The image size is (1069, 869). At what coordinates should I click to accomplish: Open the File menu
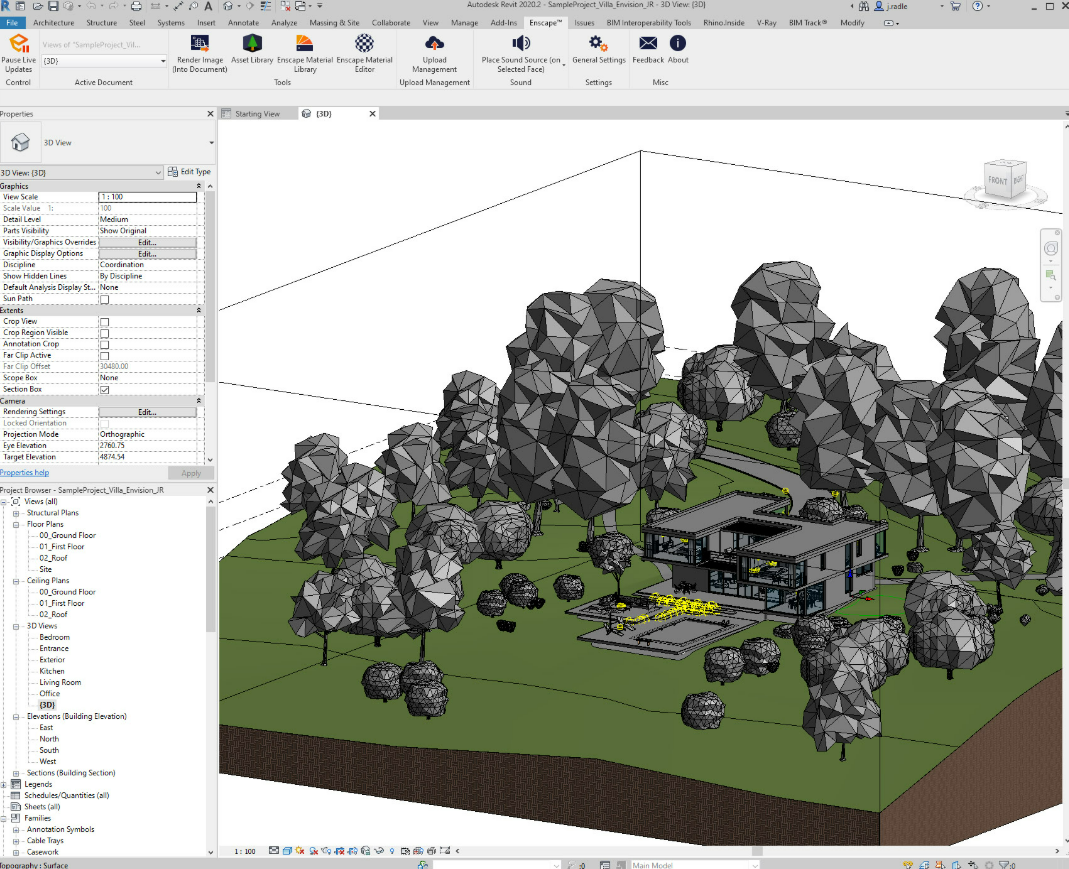click(12, 22)
